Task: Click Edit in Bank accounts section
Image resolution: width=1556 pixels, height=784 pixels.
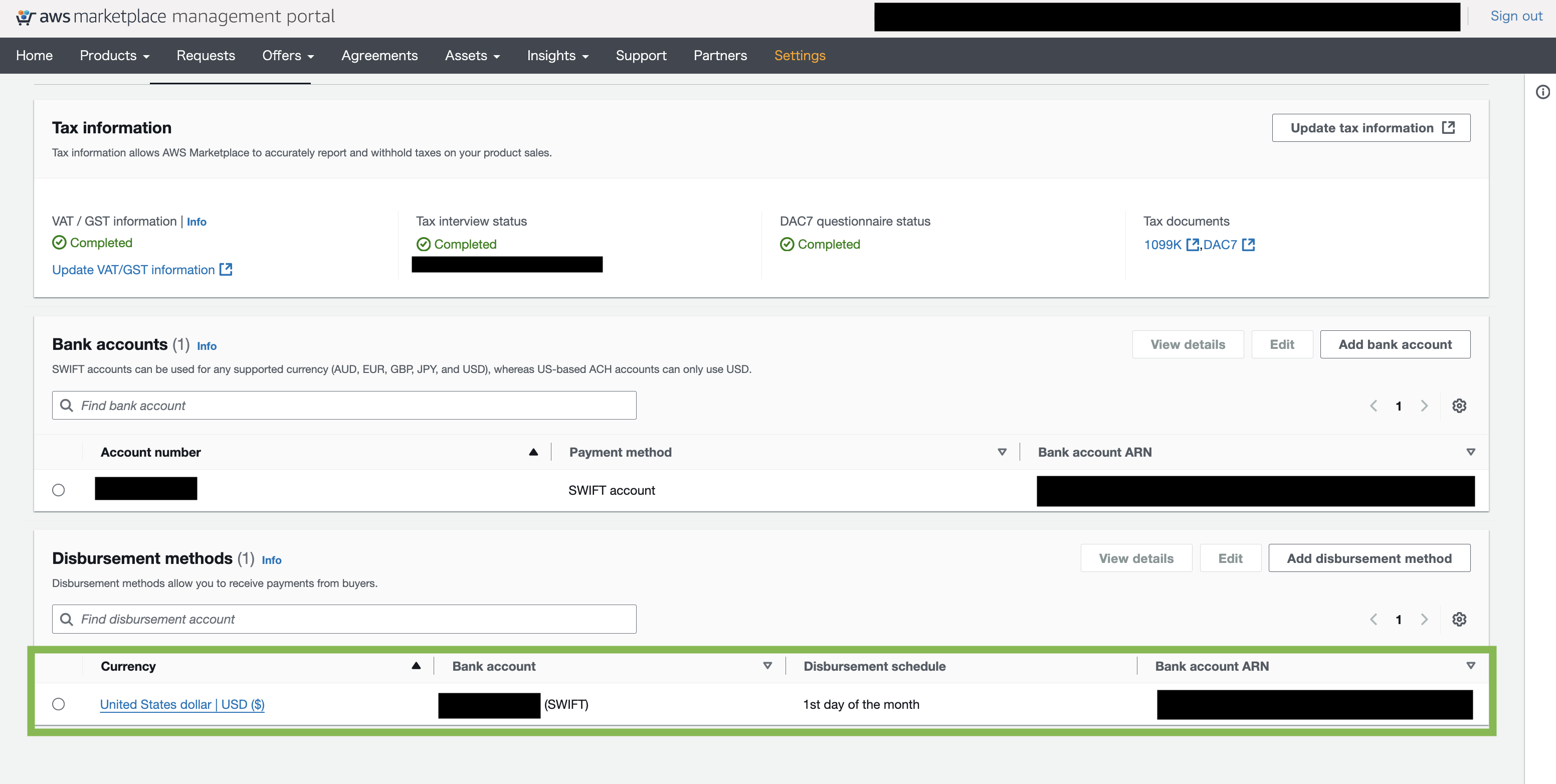Action: coord(1282,344)
